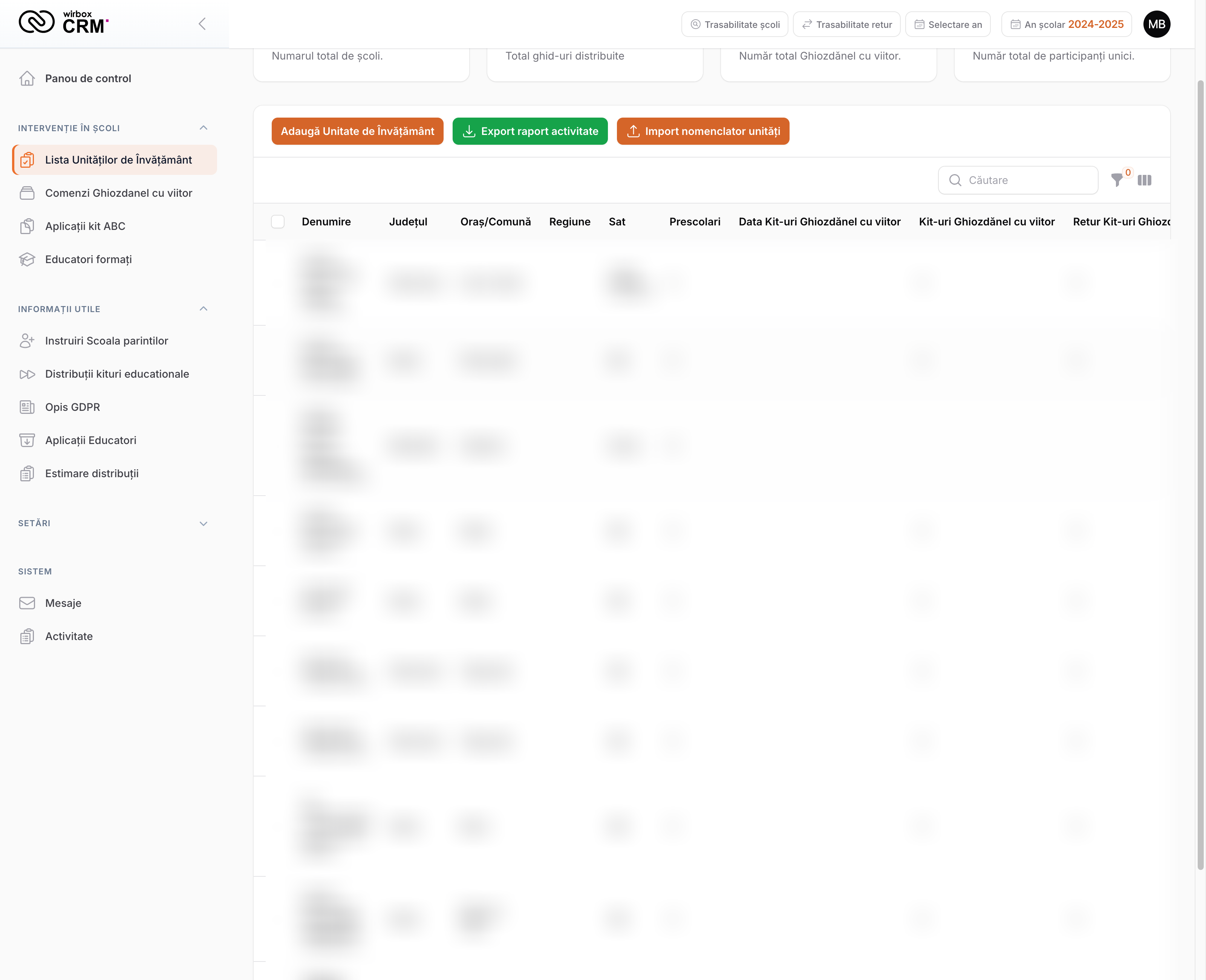Click the Distribuții kituri educationale forward icon
The height and width of the screenshot is (980, 1206).
click(27, 374)
